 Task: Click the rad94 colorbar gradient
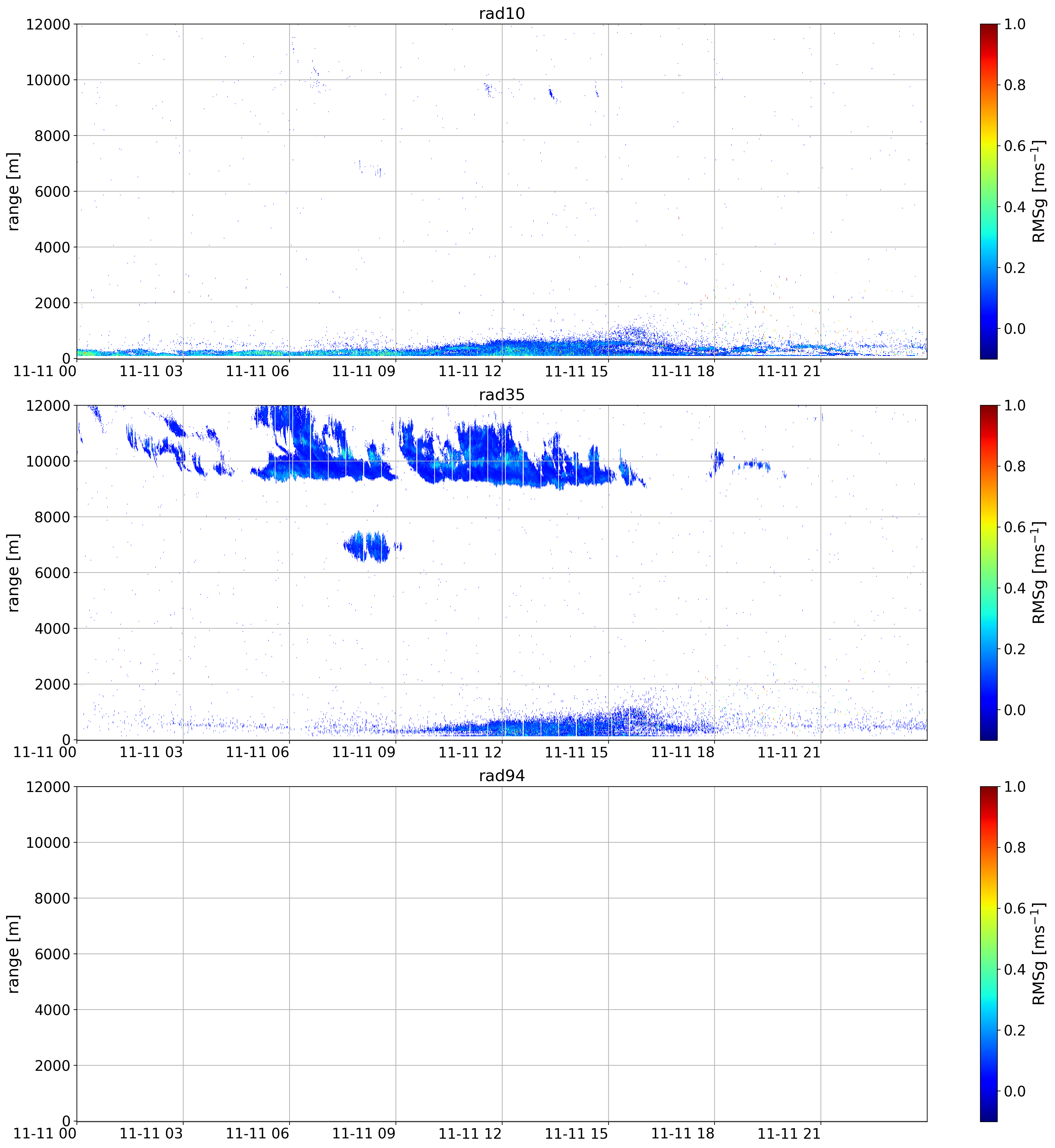(x=989, y=954)
